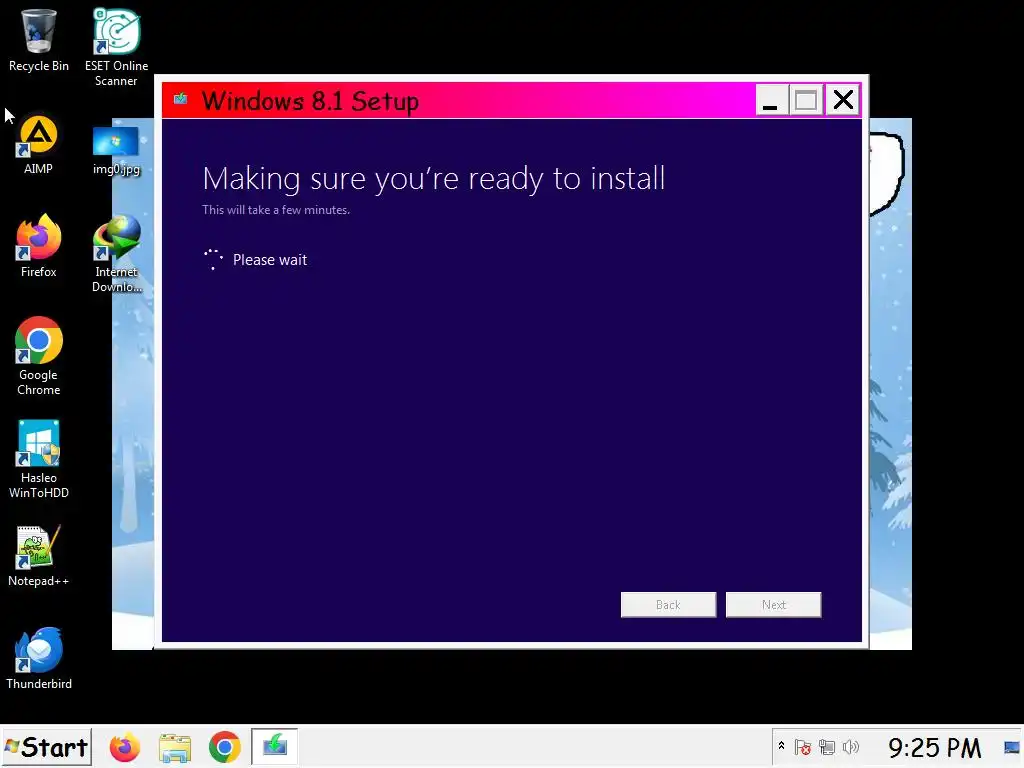The image size is (1024, 768).
Task: Click the Setup window title bar icon
Action: [x=181, y=99]
